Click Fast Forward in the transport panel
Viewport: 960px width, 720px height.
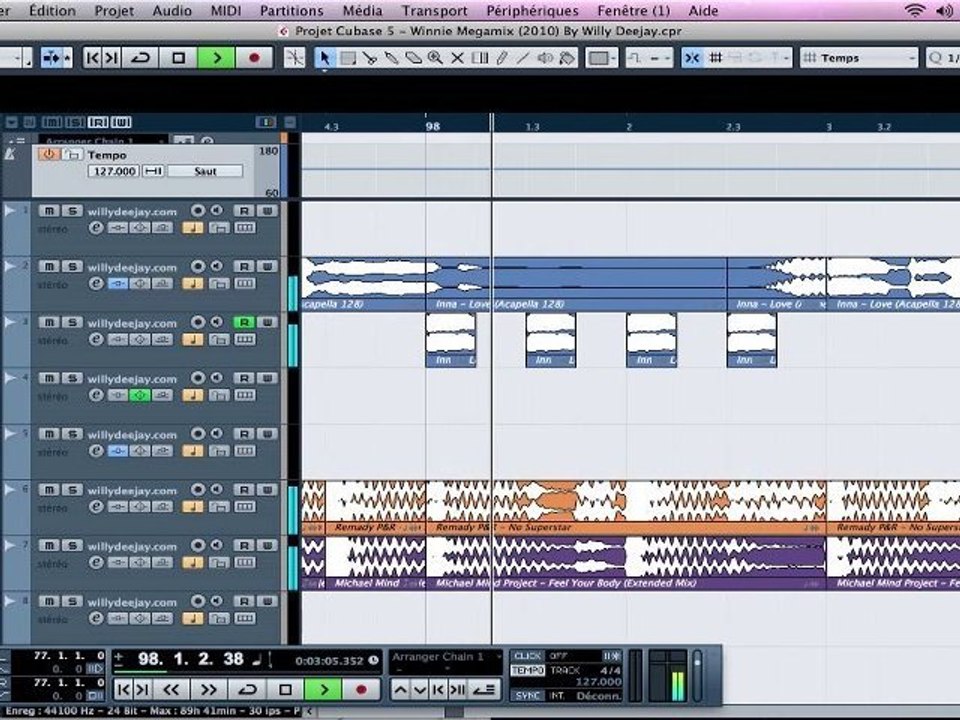pyautogui.click(x=209, y=689)
